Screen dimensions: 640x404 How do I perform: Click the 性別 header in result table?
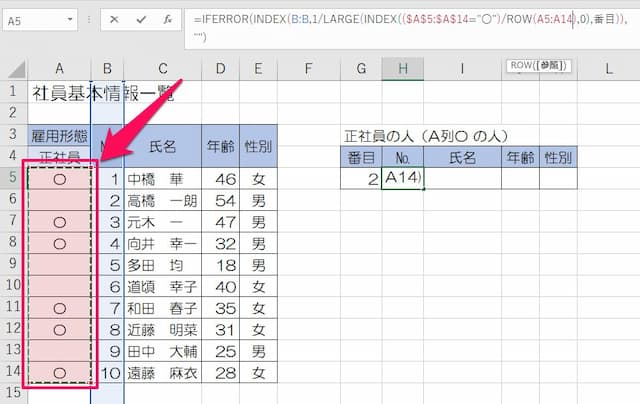[x=558, y=158]
